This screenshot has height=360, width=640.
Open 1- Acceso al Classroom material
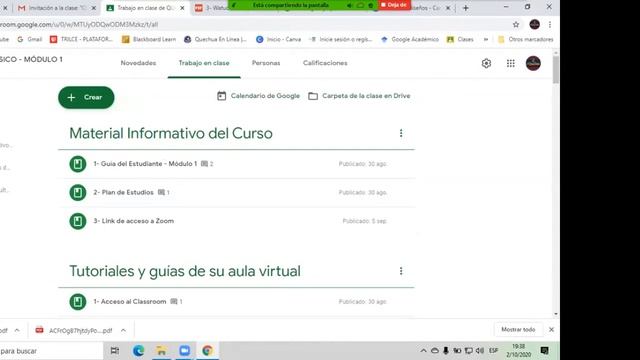tap(129, 302)
